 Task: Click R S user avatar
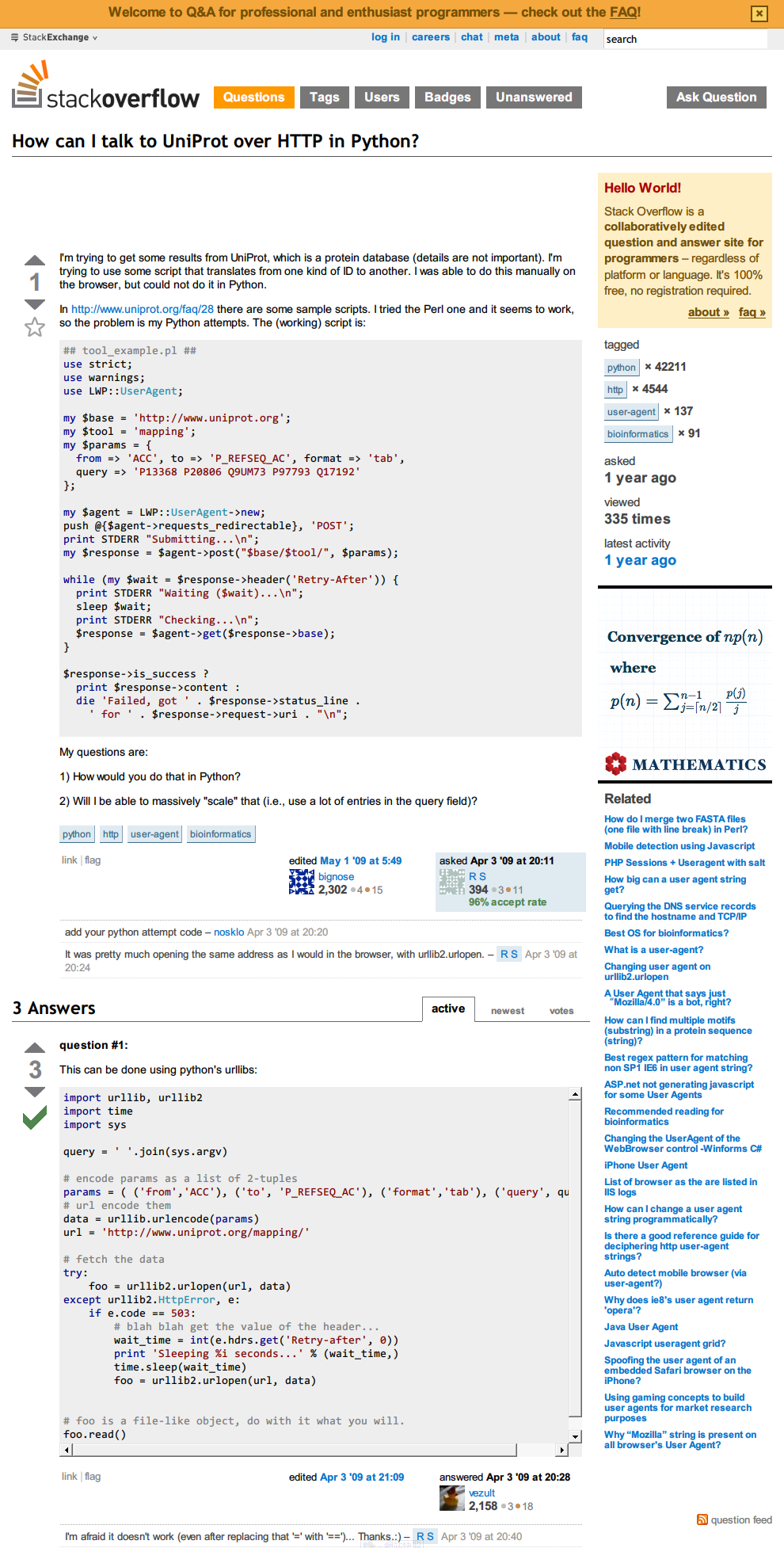452,882
